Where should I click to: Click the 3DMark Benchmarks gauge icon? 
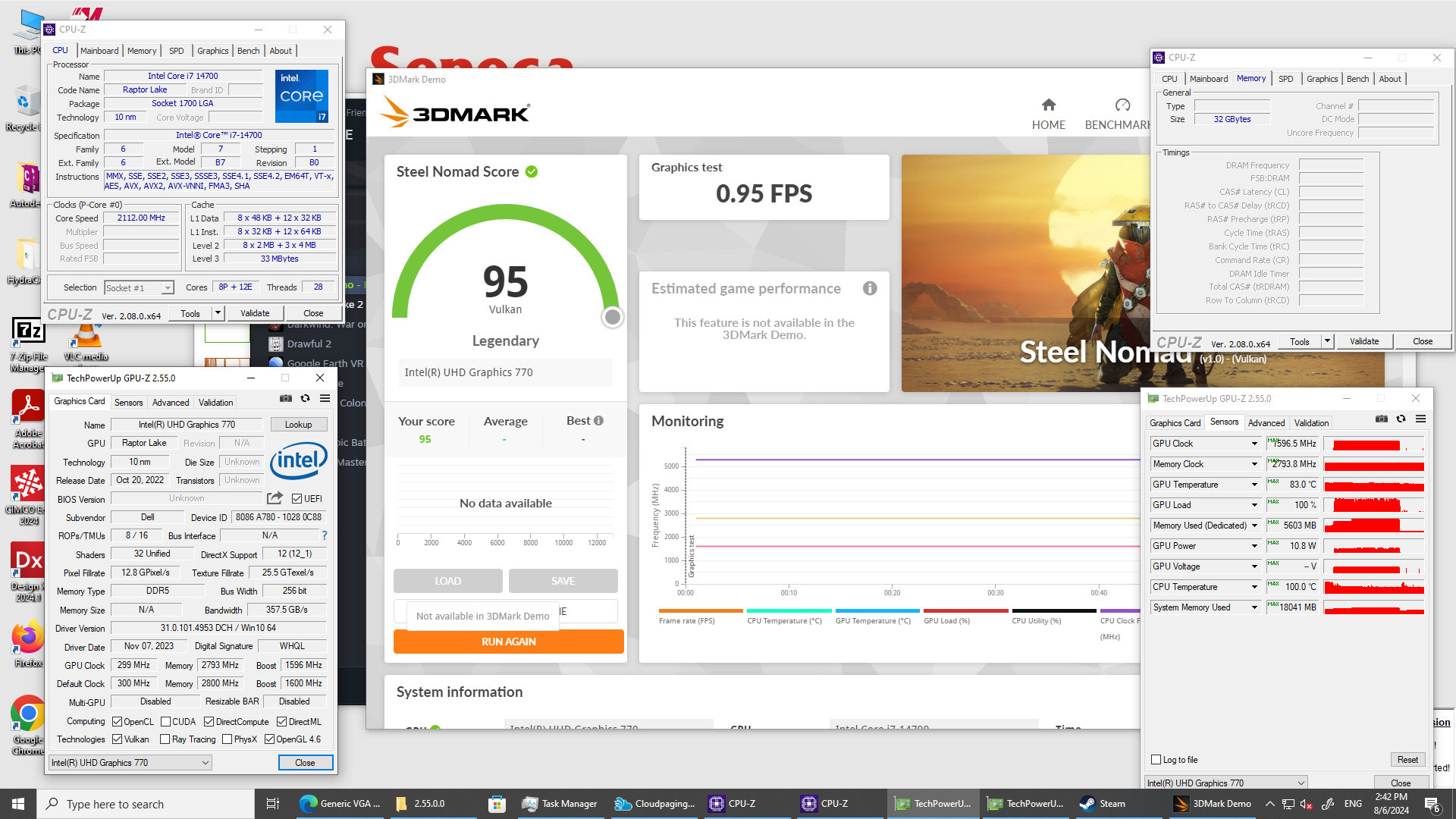1123,105
